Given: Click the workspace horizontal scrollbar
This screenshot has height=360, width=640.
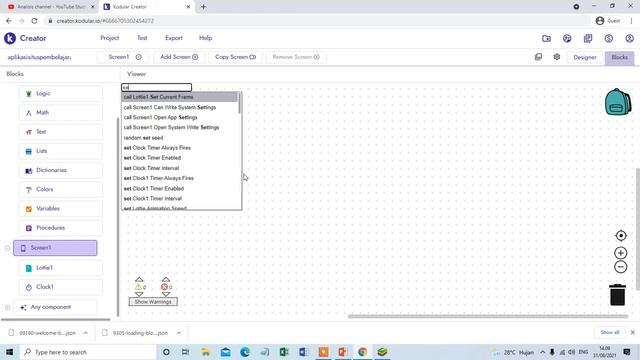Looking at the screenshot, I should click(488, 316).
